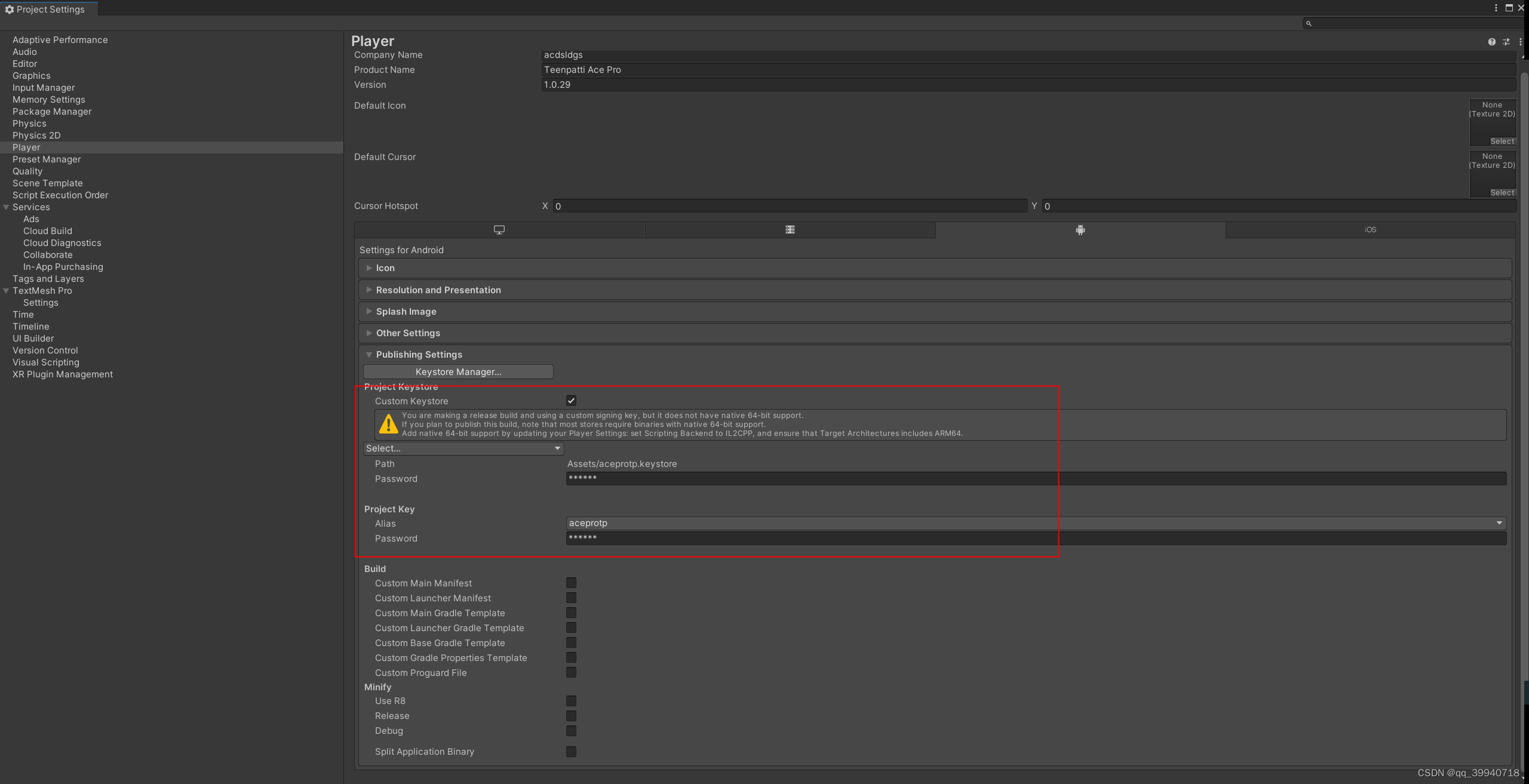Toggle Custom Keystore checkbox

571,400
